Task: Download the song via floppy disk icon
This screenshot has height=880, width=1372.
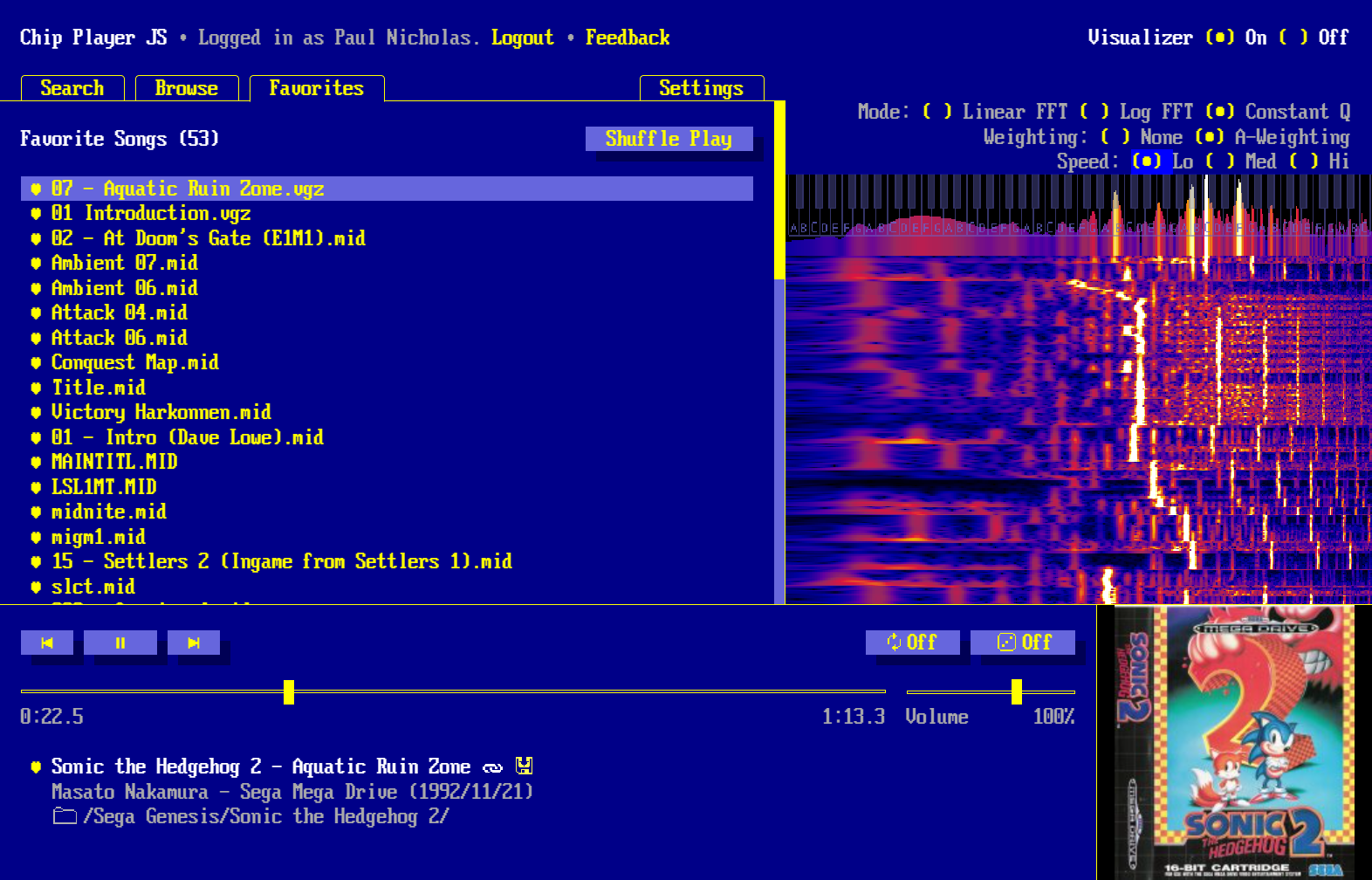Action: pyautogui.click(x=524, y=766)
